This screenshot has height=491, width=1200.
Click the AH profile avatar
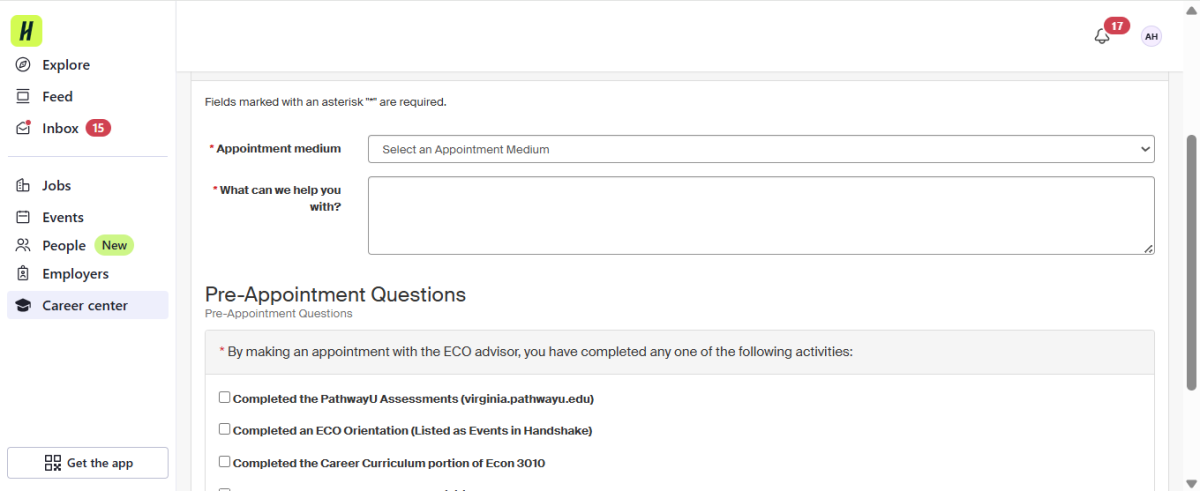pyautogui.click(x=1151, y=37)
